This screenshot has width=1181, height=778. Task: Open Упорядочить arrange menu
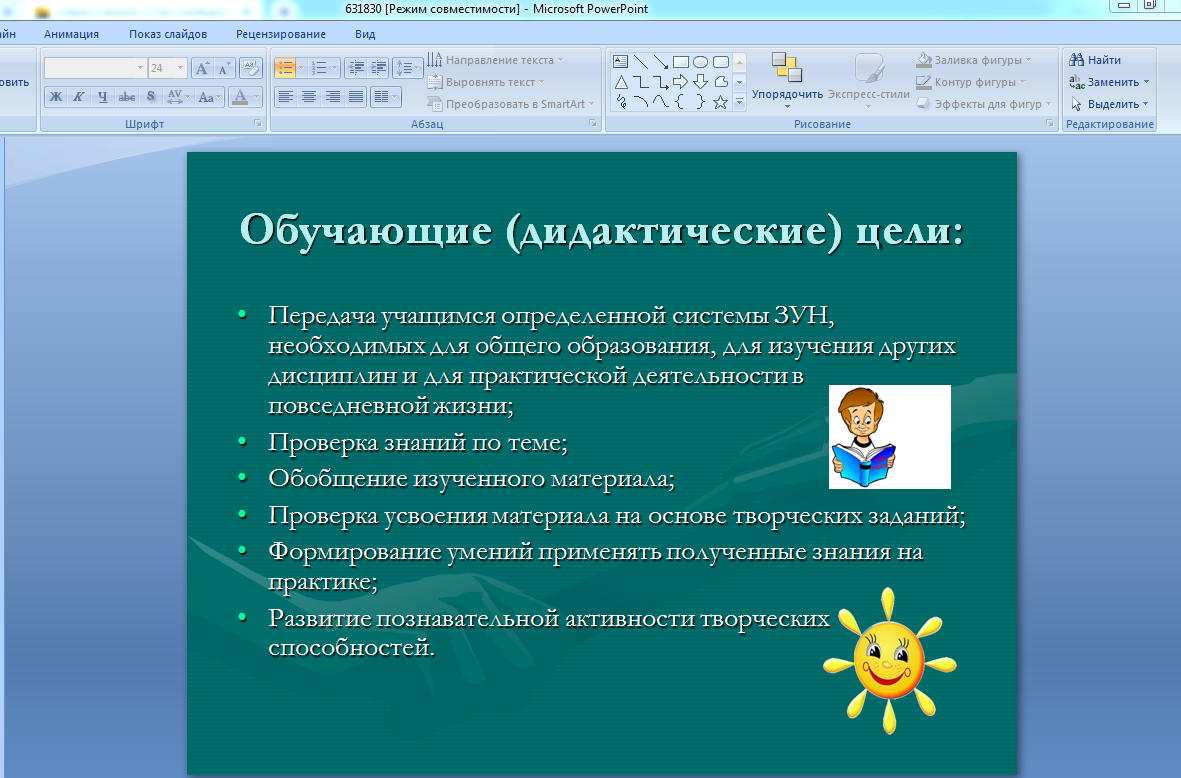click(787, 81)
